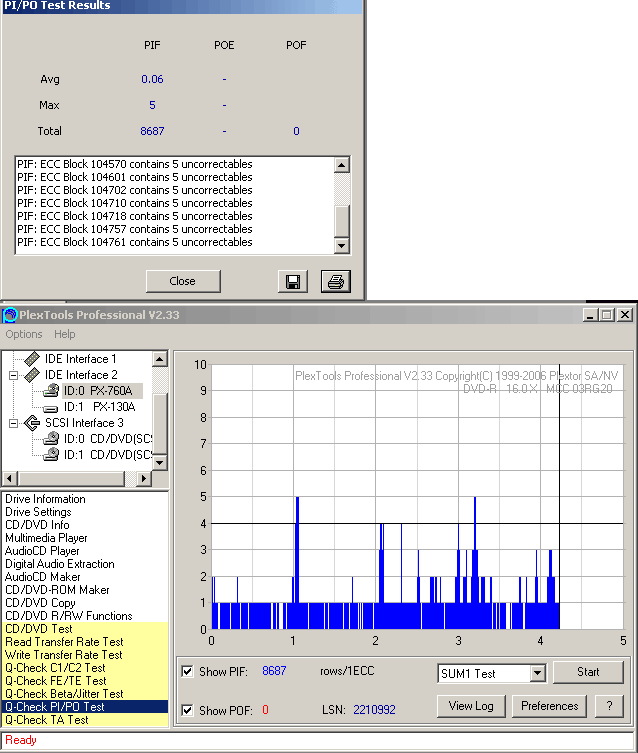This screenshot has height=753, width=638.
Task: Open the Help menu
Action: (x=64, y=334)
